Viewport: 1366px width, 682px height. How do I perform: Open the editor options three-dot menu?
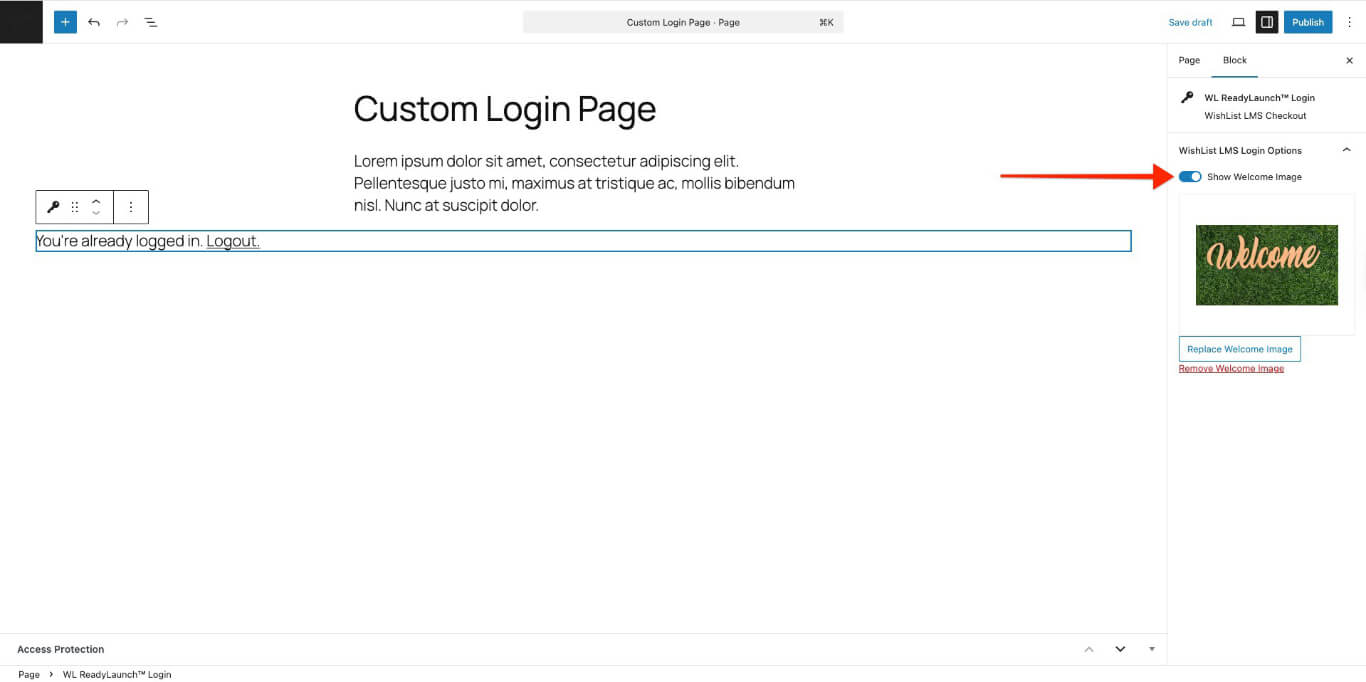tap(1350, 21)
